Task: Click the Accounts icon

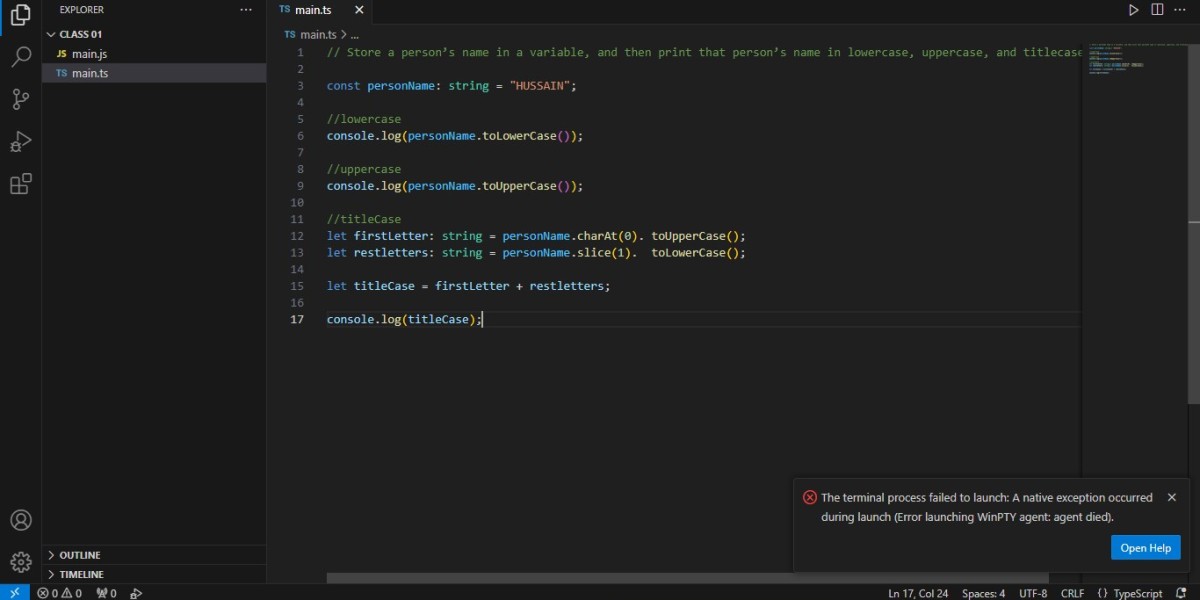Action: (x=20, y=520)
